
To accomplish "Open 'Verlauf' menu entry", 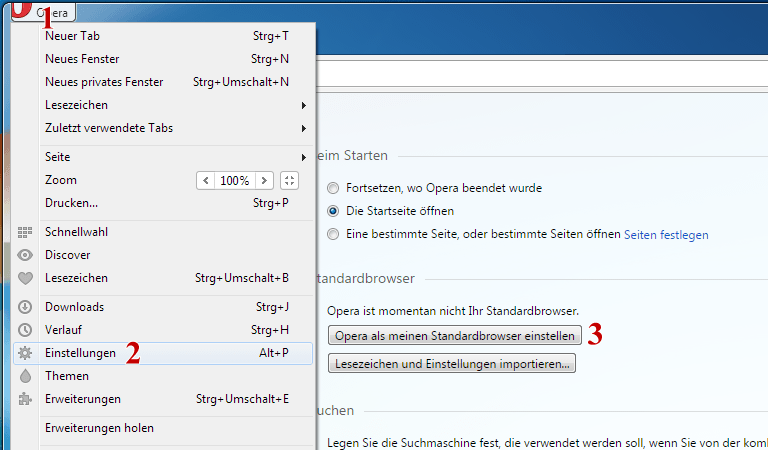I will click(x=163, y=330).
